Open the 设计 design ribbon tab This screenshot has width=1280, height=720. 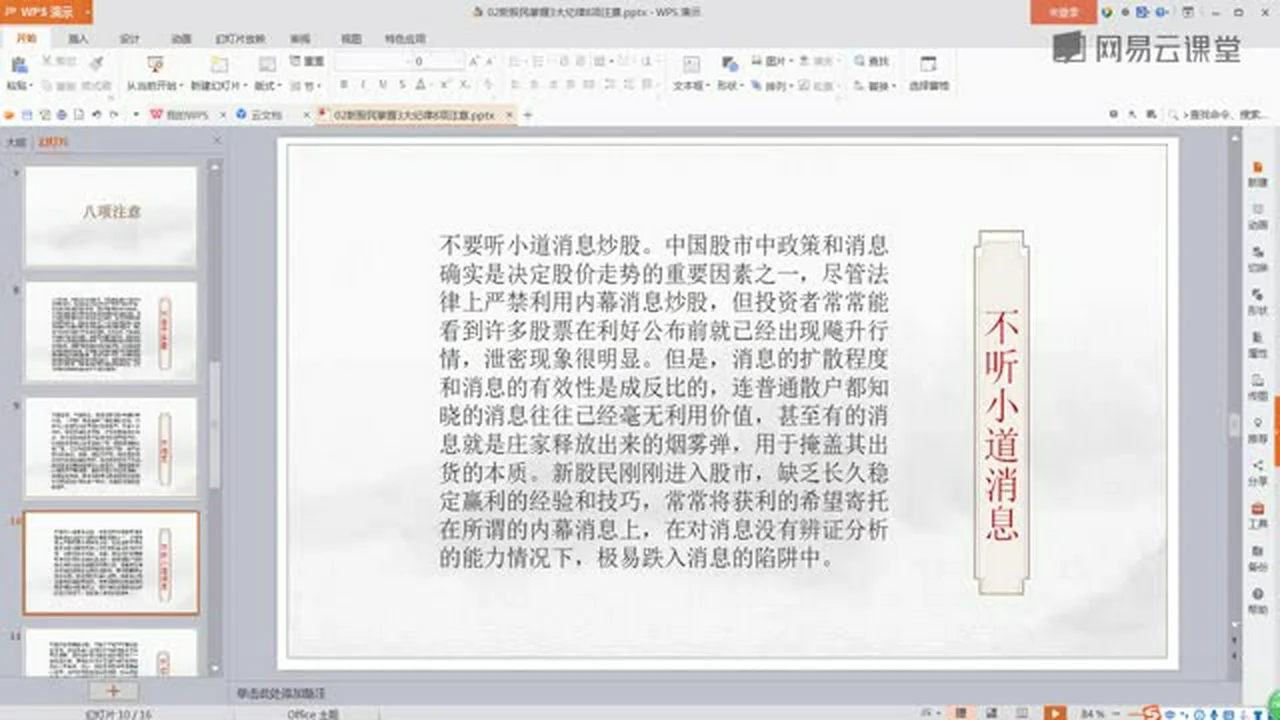pyautogui.click(x=130, y=38)
